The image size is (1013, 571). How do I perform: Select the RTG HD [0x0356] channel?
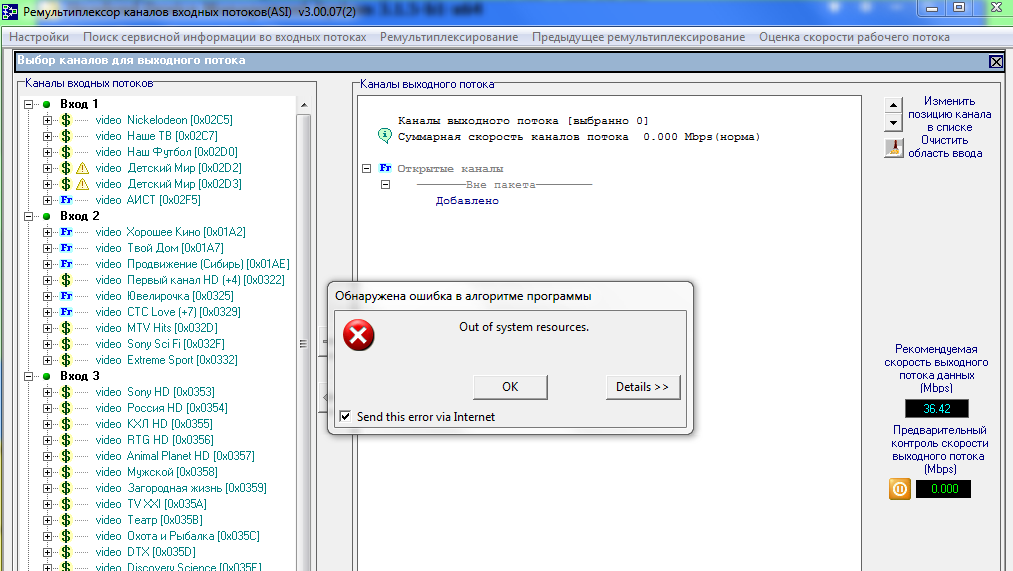(154, 440)
